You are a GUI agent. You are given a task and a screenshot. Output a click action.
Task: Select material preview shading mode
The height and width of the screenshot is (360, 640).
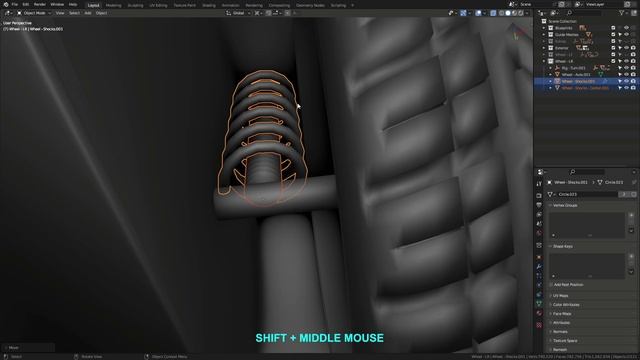coord(515,13)
